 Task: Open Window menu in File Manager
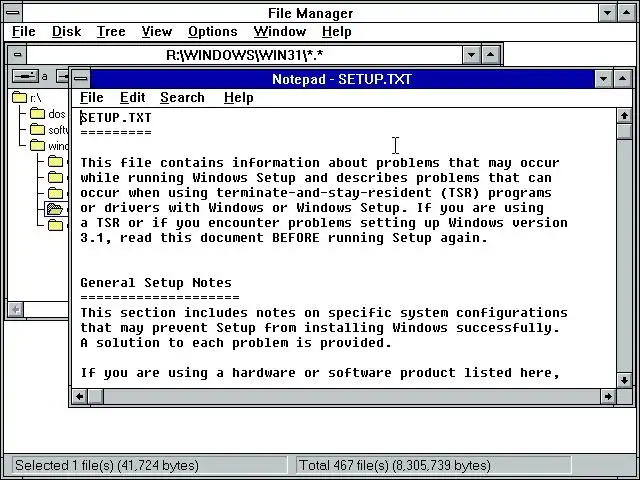click(x=280, y=31)
